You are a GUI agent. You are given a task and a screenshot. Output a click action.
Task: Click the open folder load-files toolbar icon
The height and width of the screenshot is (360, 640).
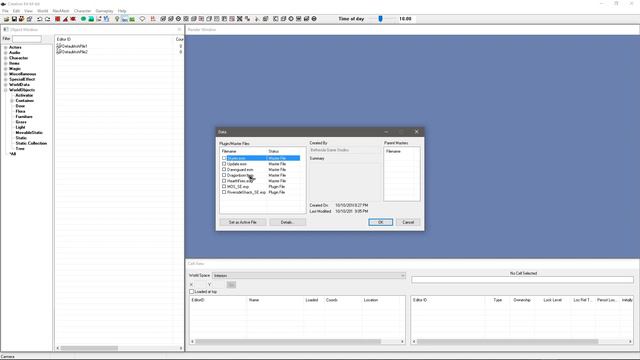(x=6, y=19)
